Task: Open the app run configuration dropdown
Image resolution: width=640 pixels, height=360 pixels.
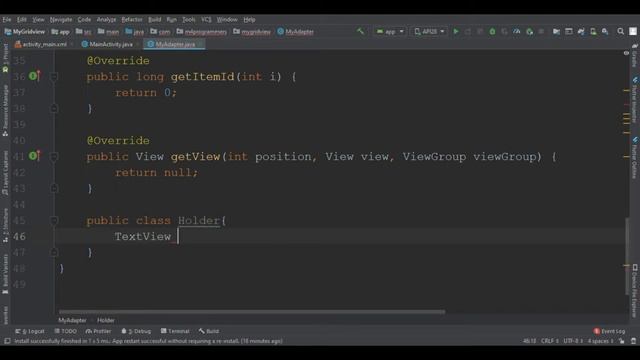Action: 390,31
